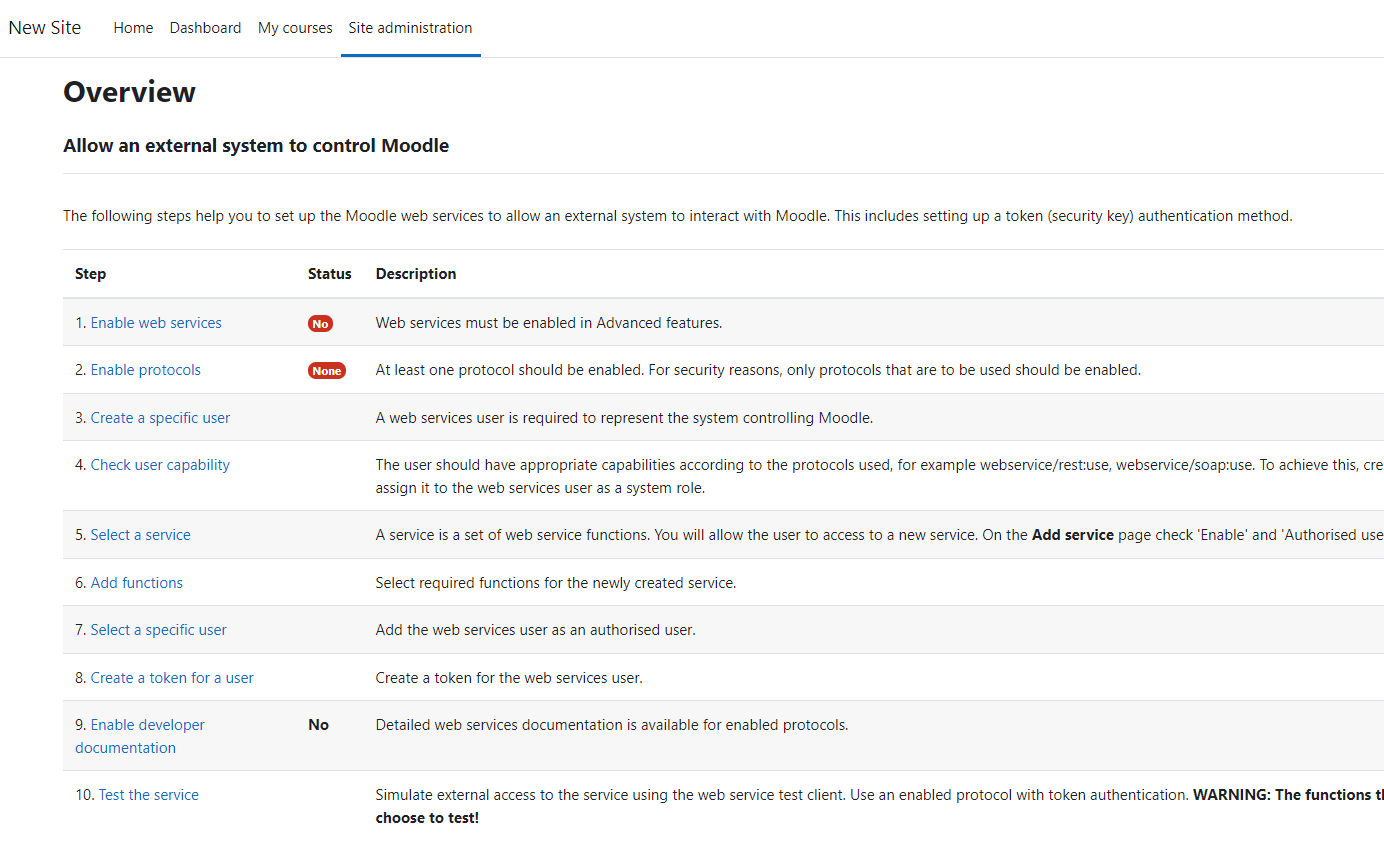The width and height of the screenshot is (1384, 867).
Task: Click 'At least one protocol should be enabled' description
Action: pyautogui.click(x=758, y=370)
